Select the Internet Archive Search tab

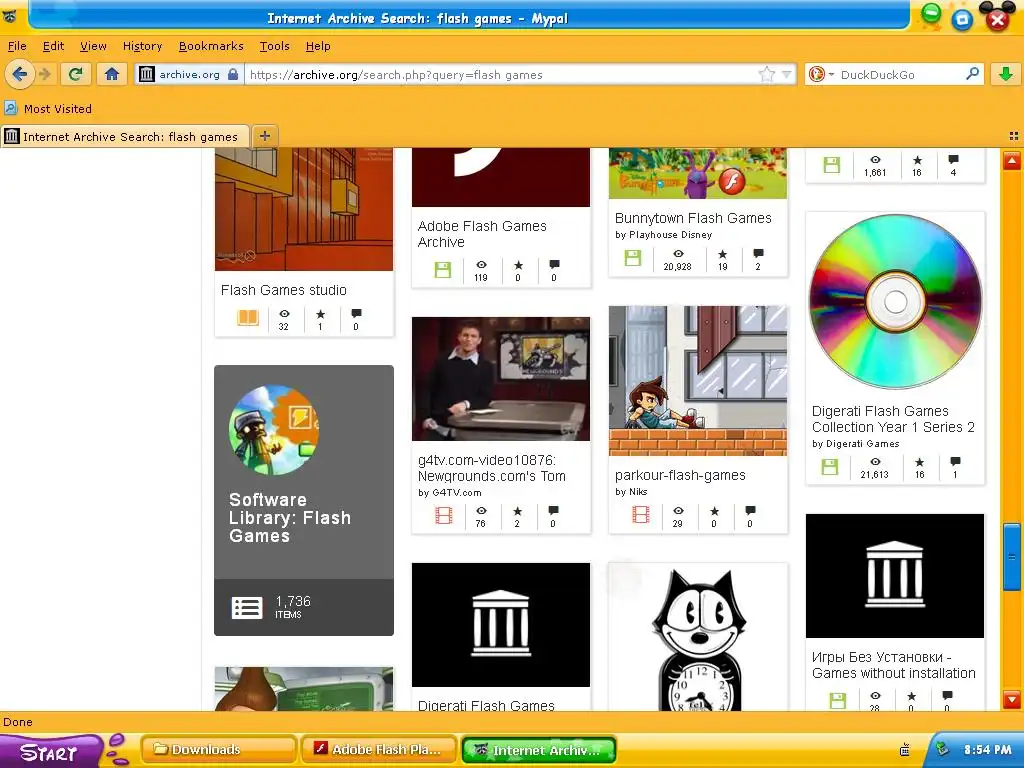[125, 136]
